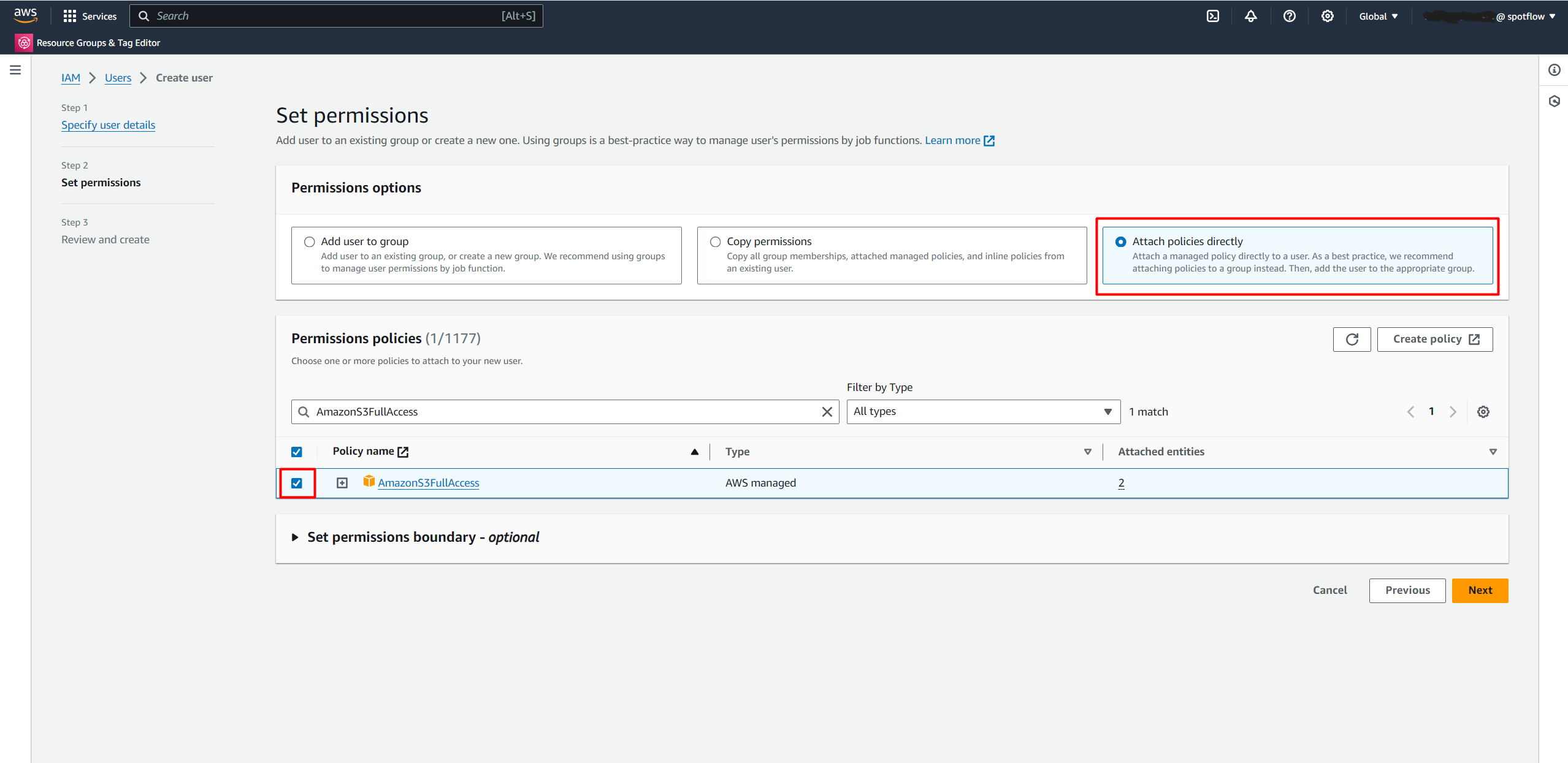Click the Services menu label

99,17
